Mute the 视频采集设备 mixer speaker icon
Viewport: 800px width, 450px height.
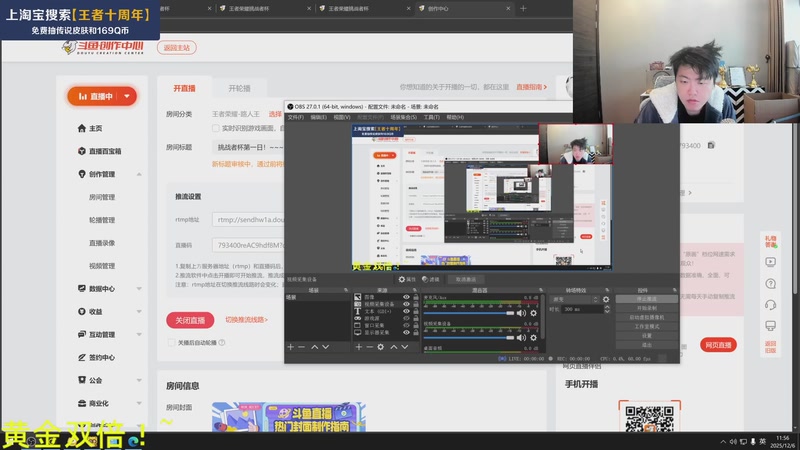pos(521,337)
